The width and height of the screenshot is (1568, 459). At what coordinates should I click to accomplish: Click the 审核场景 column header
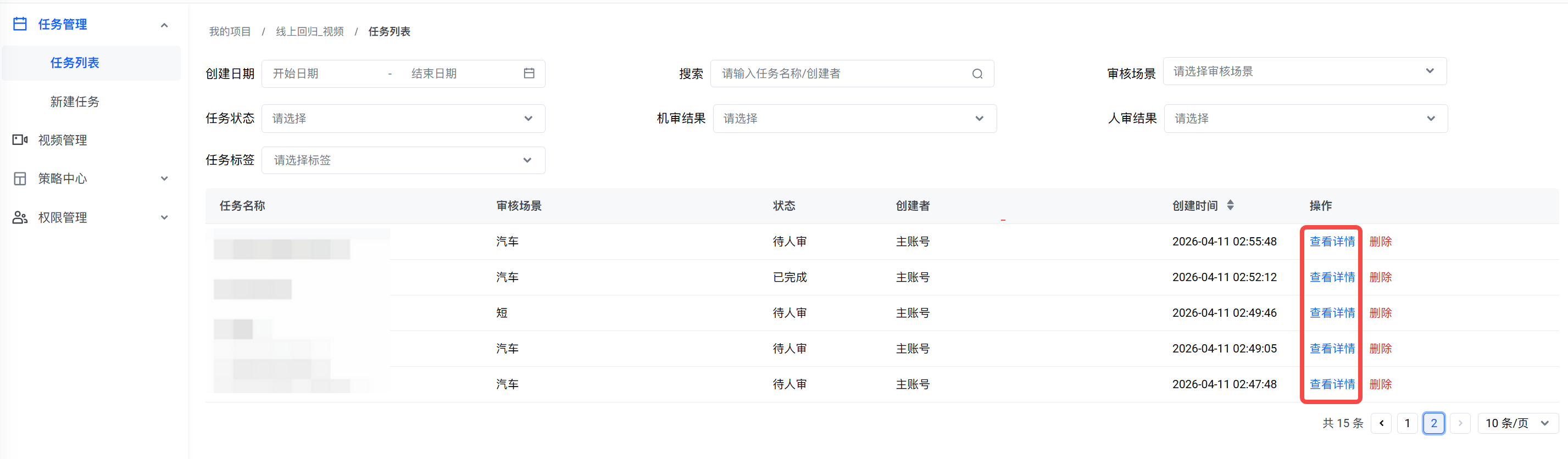[519, 205]
